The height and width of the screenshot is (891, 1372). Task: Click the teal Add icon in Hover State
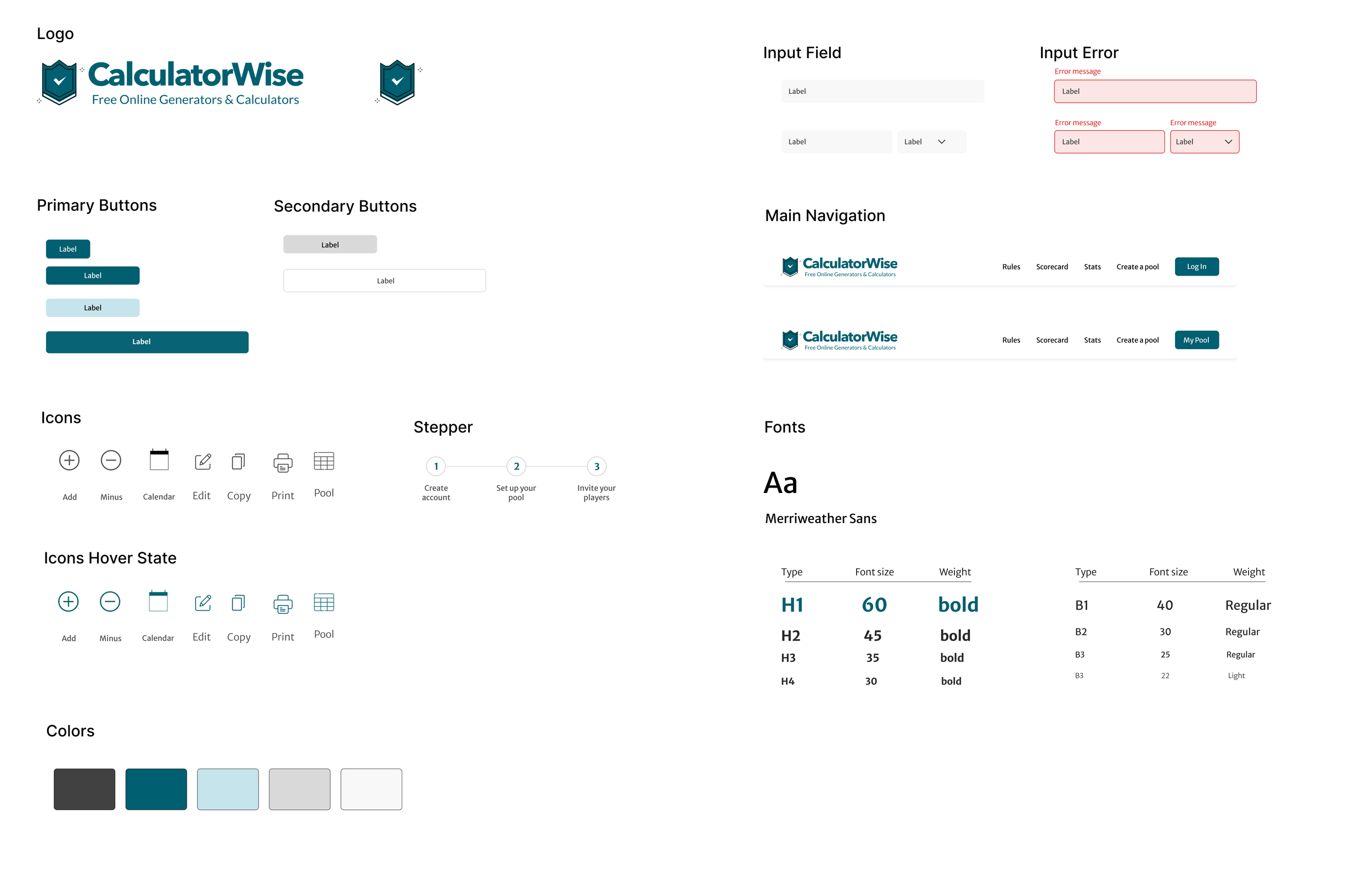(68, 602)
